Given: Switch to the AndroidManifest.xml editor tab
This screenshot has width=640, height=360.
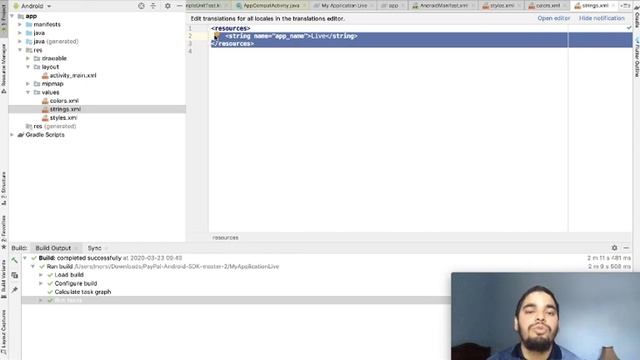Looking at the screenshot, I should tap(443, 6).
